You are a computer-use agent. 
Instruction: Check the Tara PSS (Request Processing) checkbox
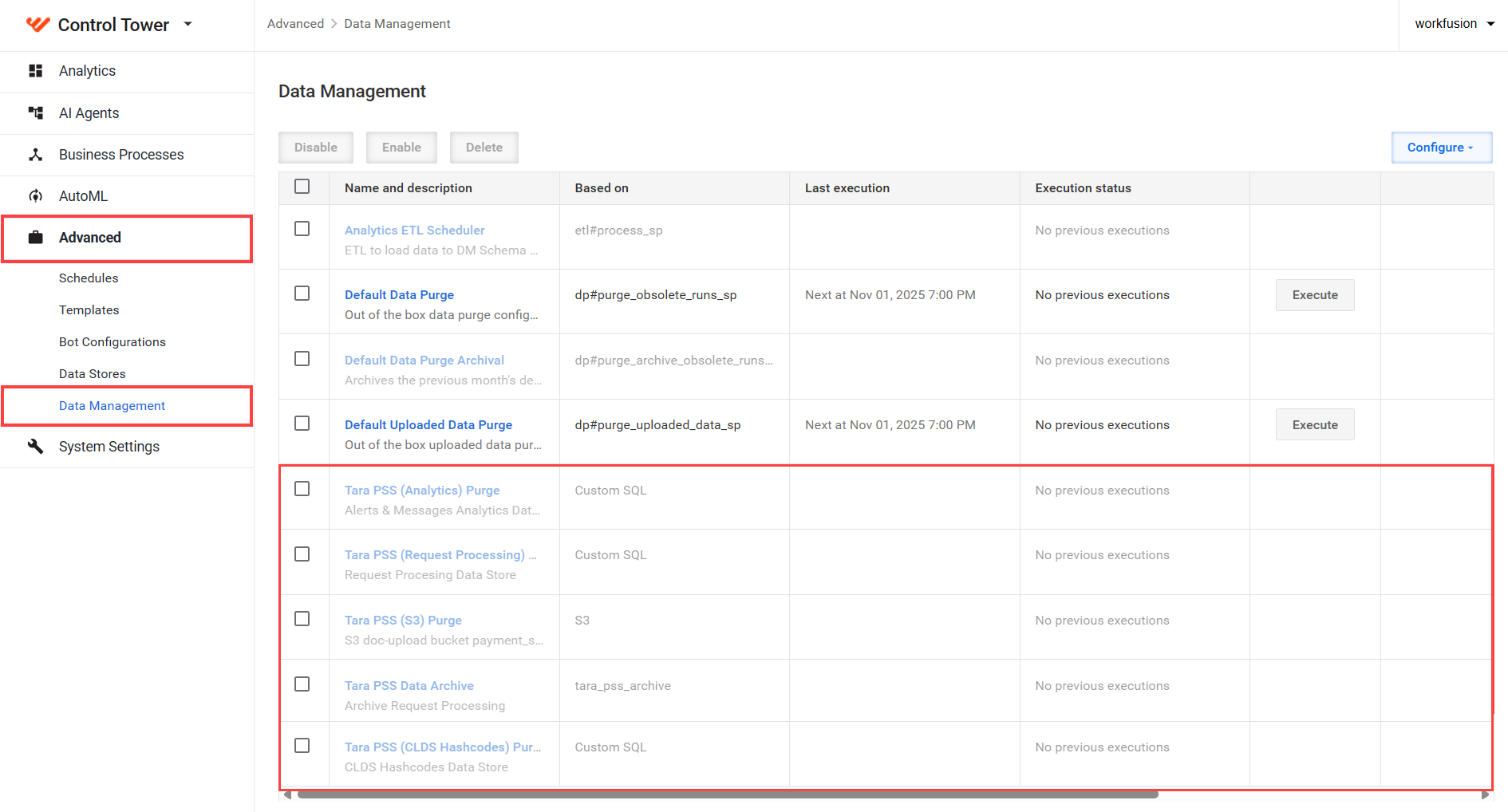[x=302, y=554]
